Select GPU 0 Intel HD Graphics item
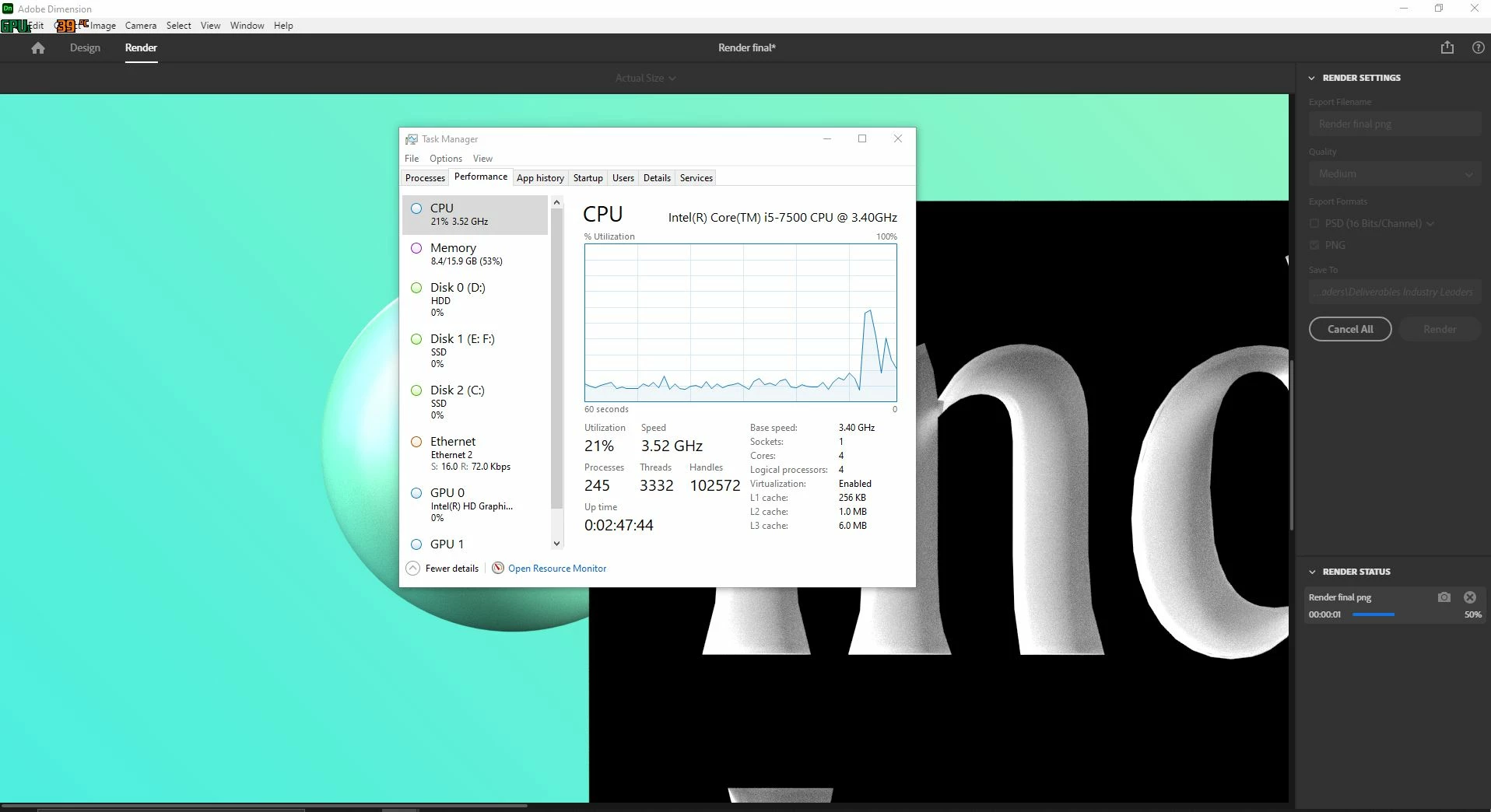 475,505
